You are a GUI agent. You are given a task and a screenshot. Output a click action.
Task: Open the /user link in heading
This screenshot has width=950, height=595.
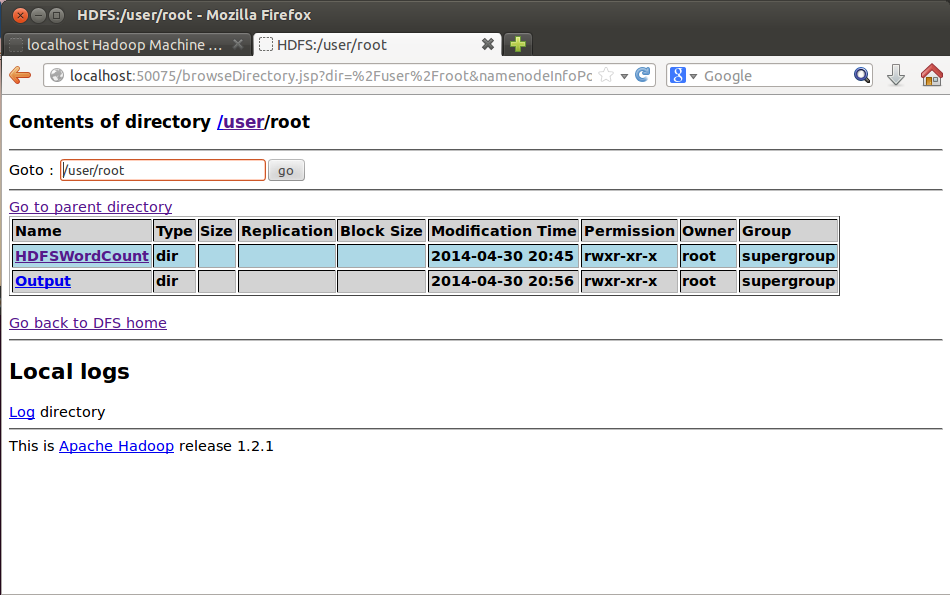point(241,122)
